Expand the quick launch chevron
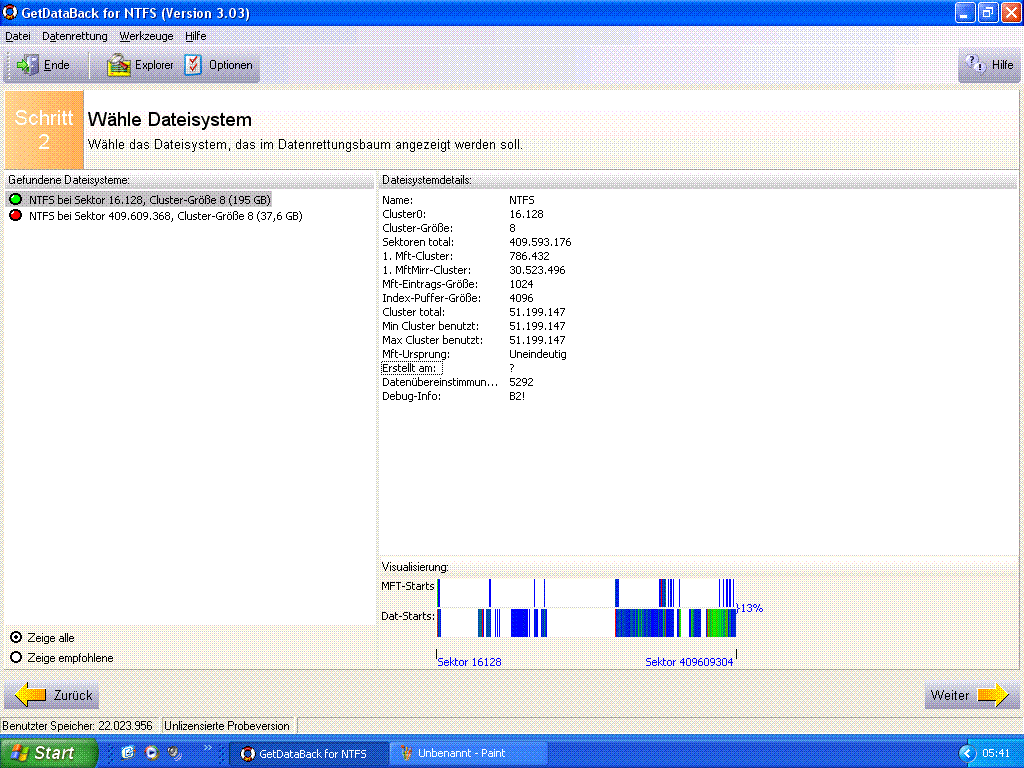The image size is (1024, 768). [207, 748]
